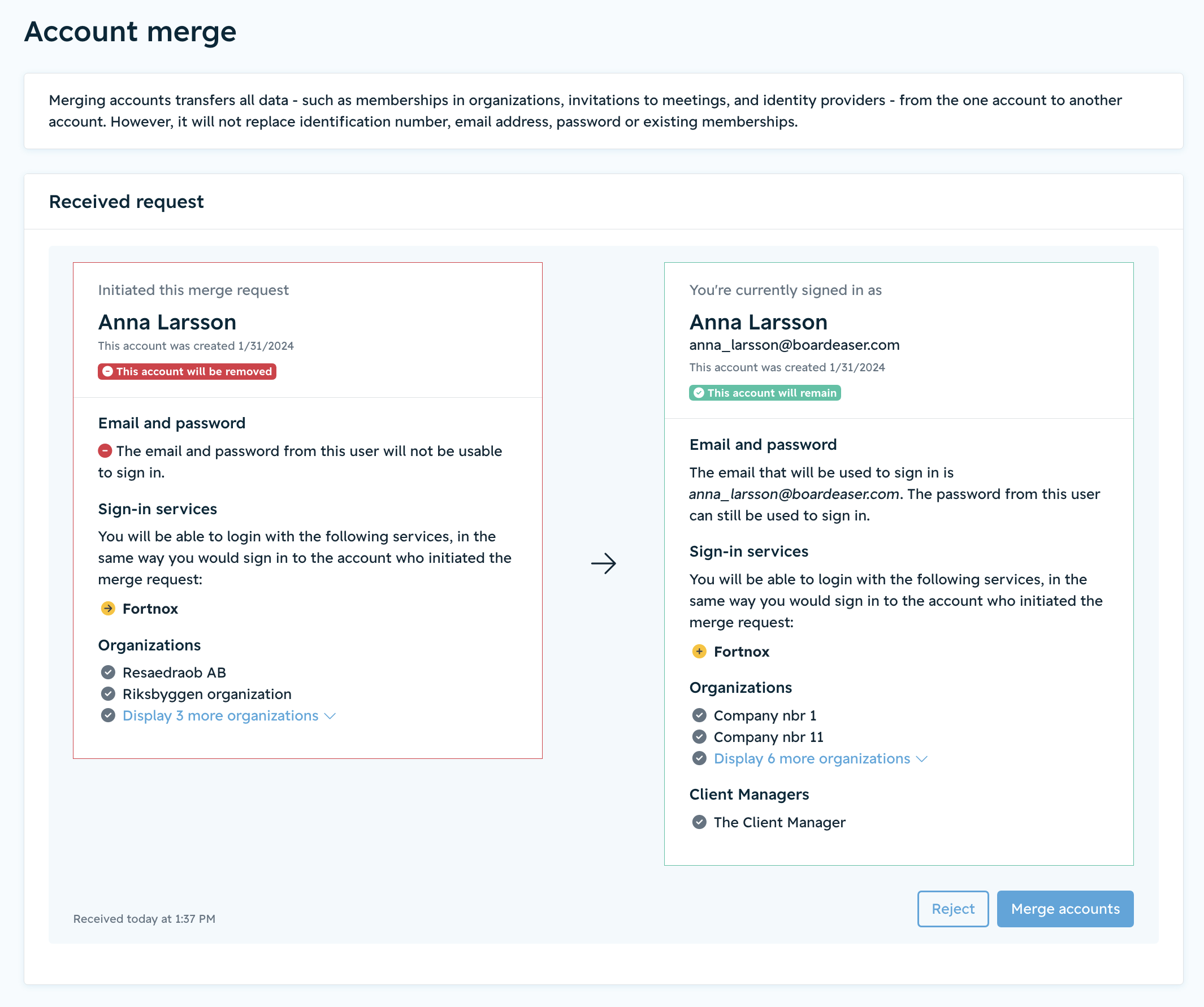The height and width of the screenshot is (1007, 1204).
Task: Click Anna Larsson name in left card
Action: (x=167, y=322)
